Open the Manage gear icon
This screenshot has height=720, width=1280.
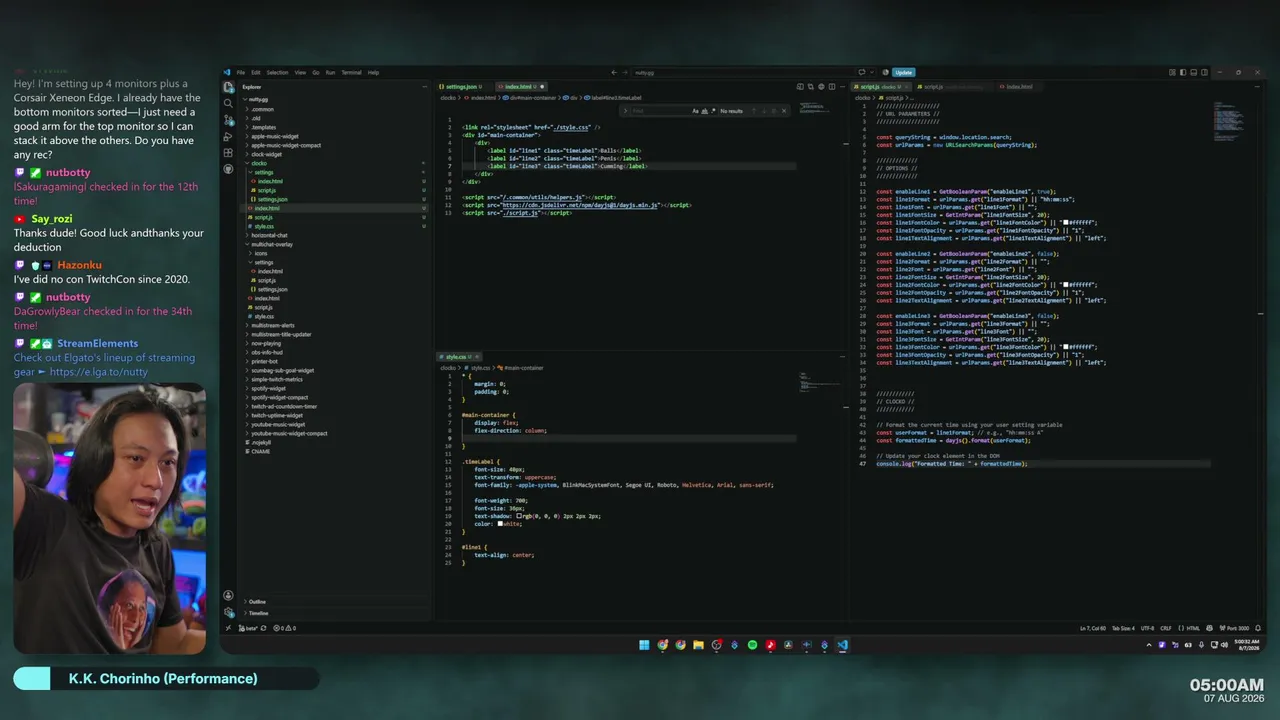tap(229, 612)
